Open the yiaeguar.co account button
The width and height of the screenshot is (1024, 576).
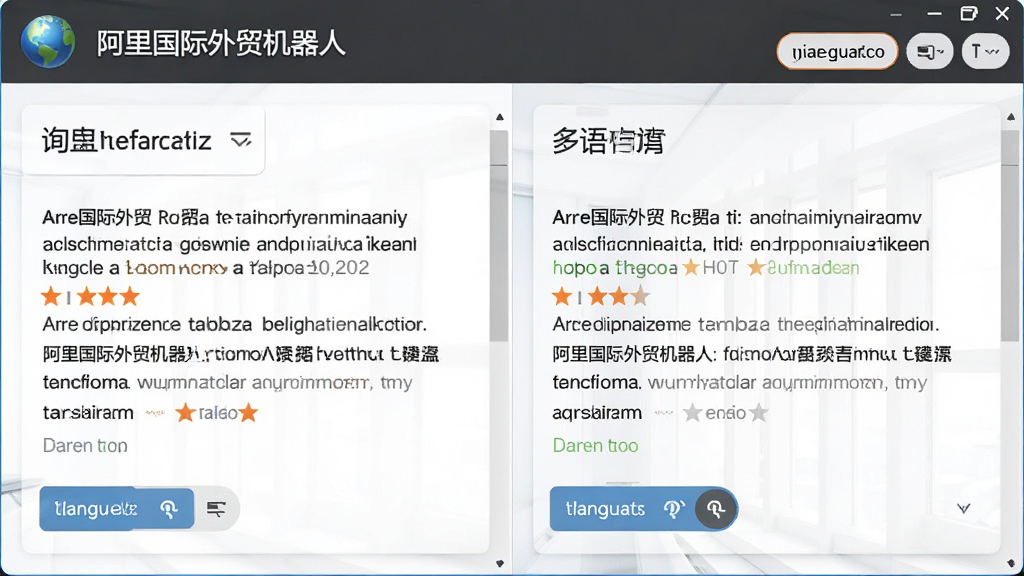(x=837, y=52)
